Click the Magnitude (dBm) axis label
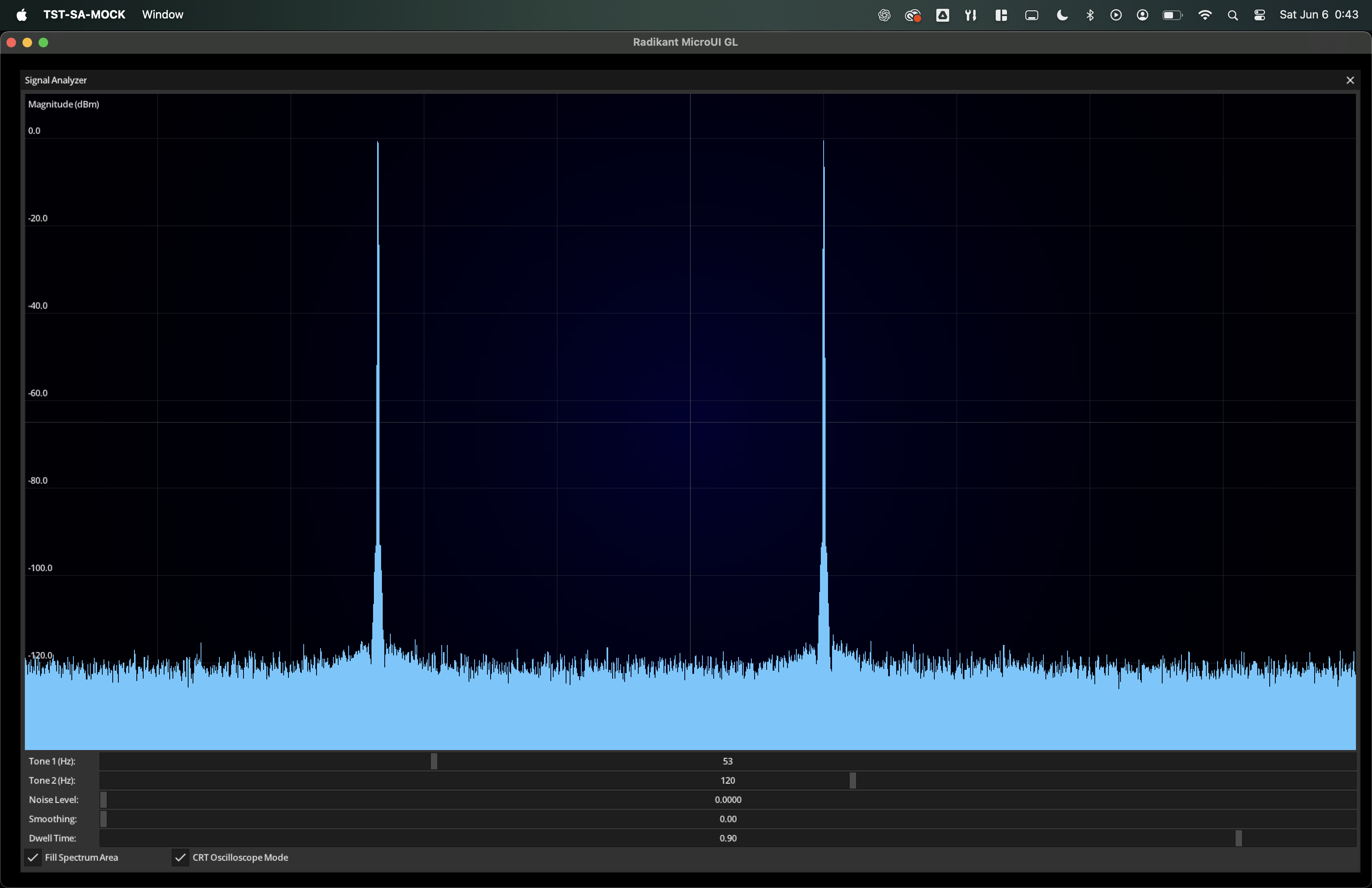Image resolution: width=1372 pixels, height=888 pixels. [63, 104]
